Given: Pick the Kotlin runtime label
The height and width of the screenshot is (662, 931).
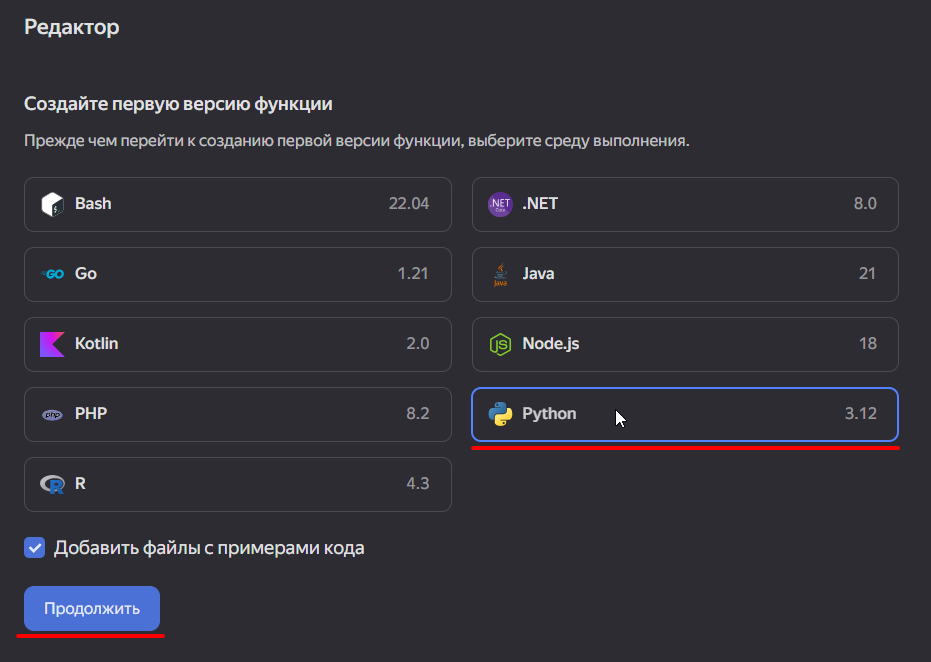Looking at the screenshot, I should (96, 344).
